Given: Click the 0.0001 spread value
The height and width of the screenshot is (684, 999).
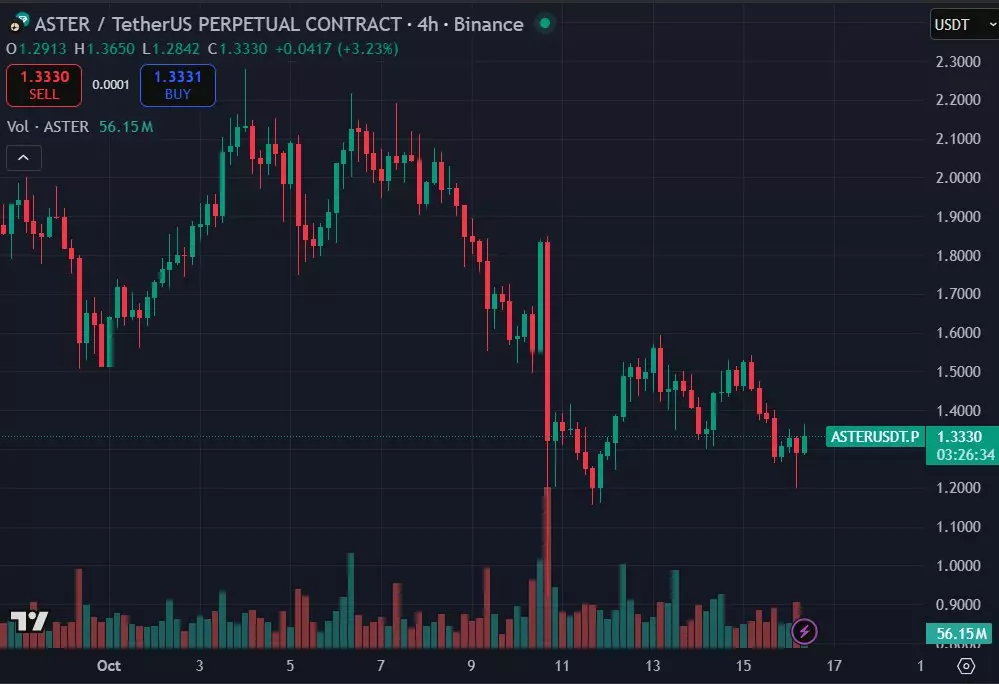Looking at the screenshot, I should point(111,85).
